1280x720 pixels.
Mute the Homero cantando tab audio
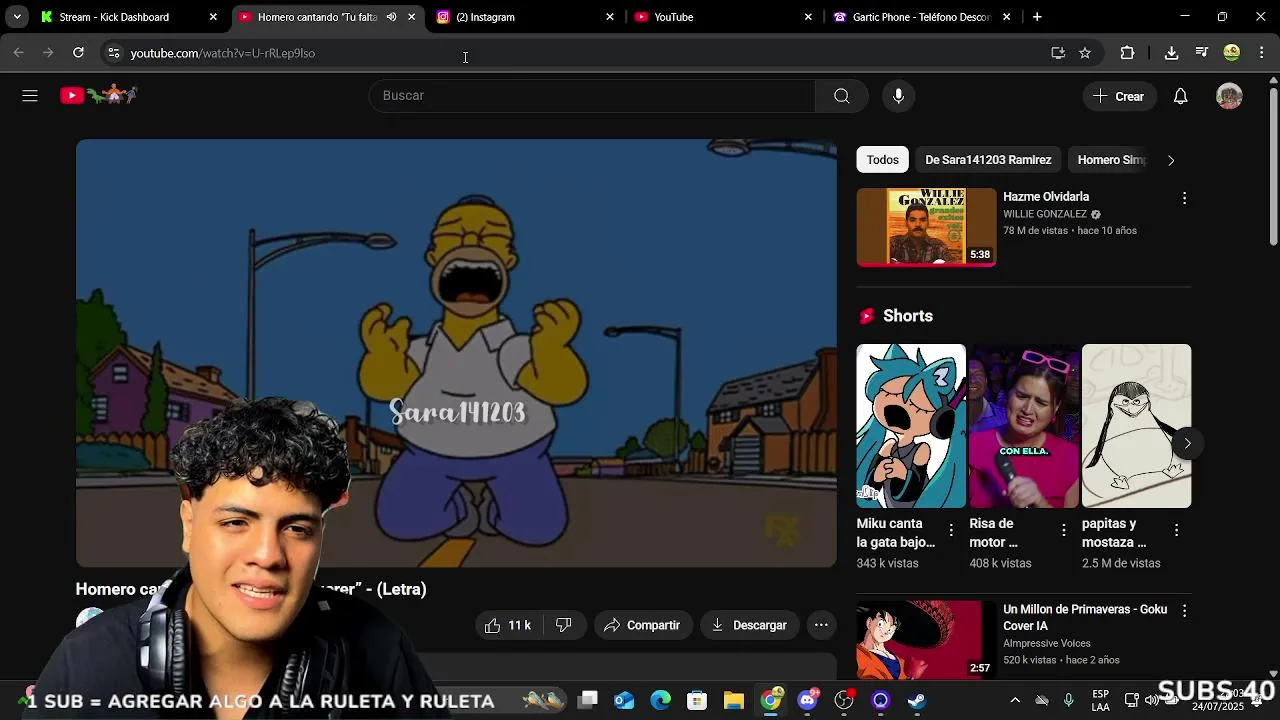pyautogui.click(x=391, y=17)
